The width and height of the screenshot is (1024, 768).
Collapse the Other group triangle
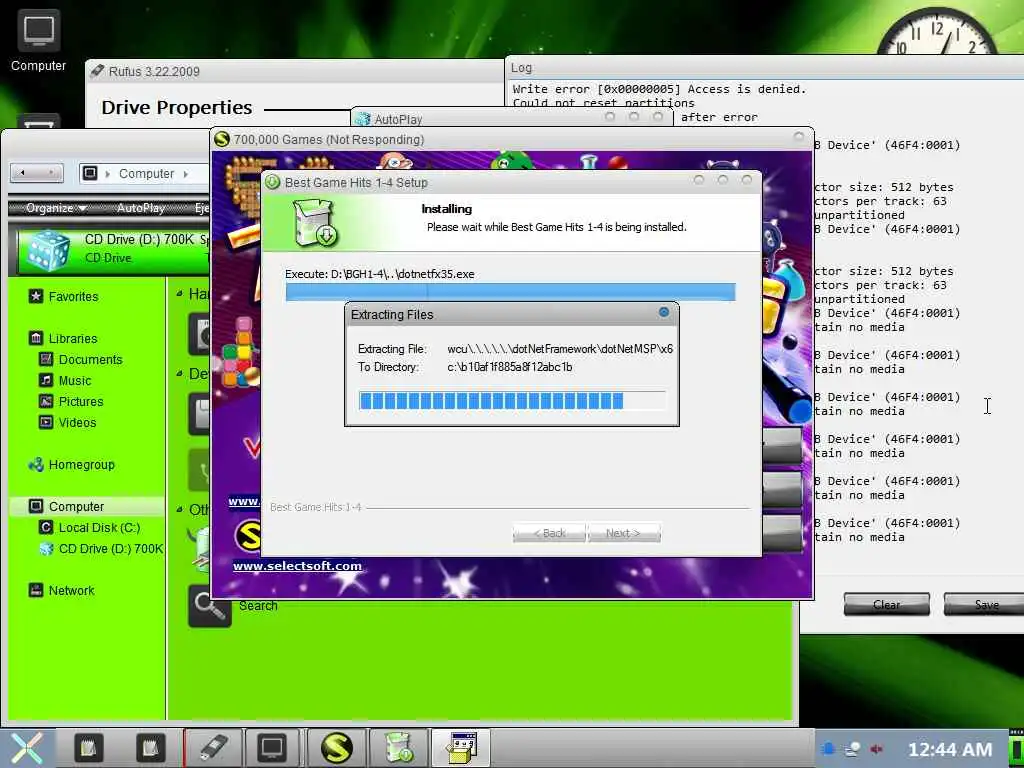[180, 509]
